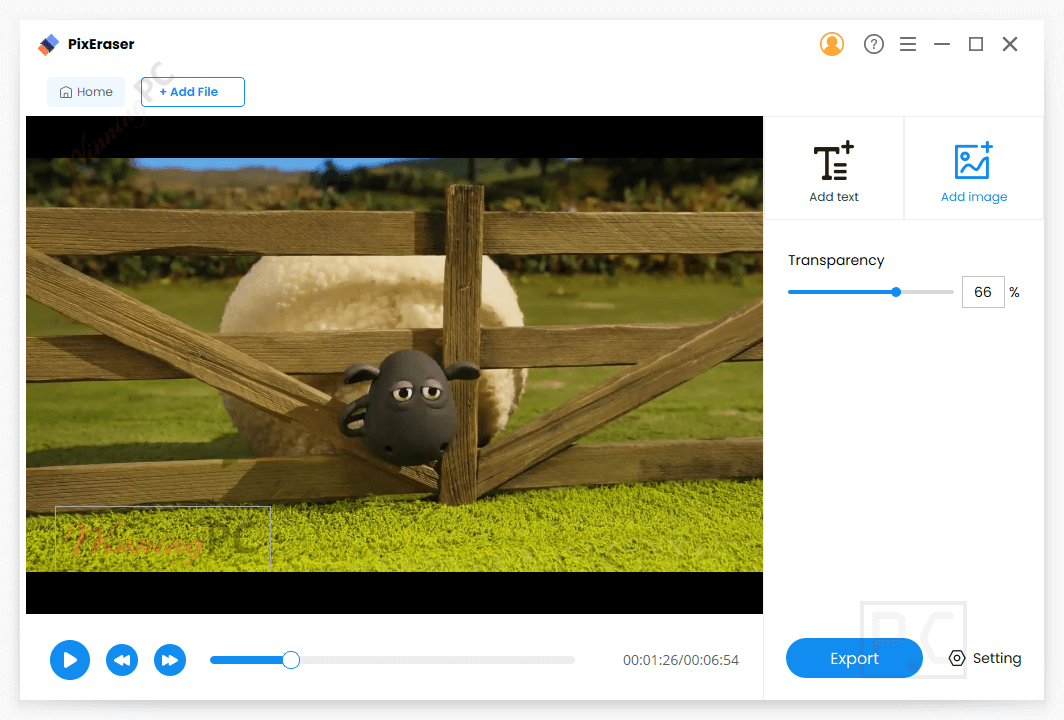Screen dimensions: 1064x720
Task: Close the PixEraser window
Action: (x=1010, y=44)
